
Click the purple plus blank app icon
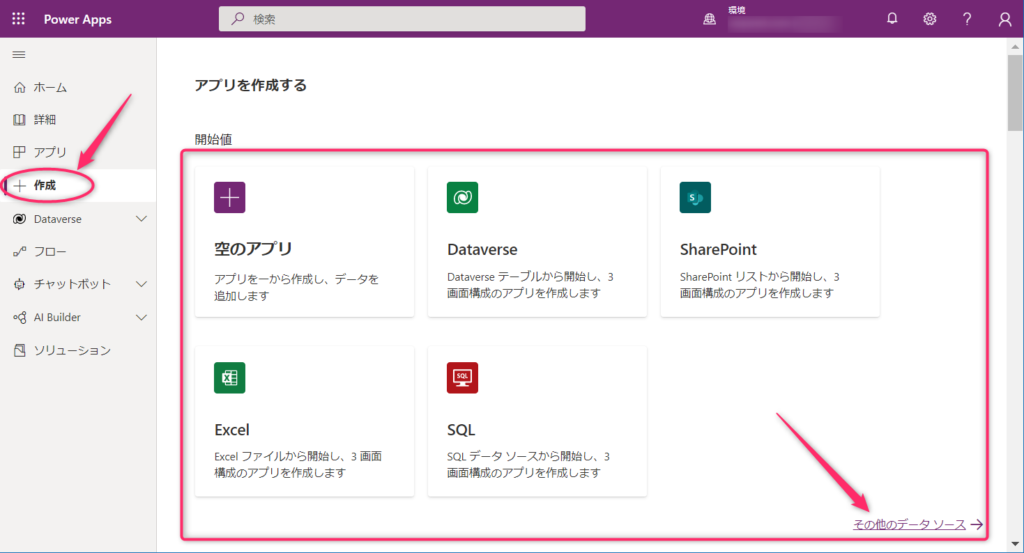click(229, 197)
